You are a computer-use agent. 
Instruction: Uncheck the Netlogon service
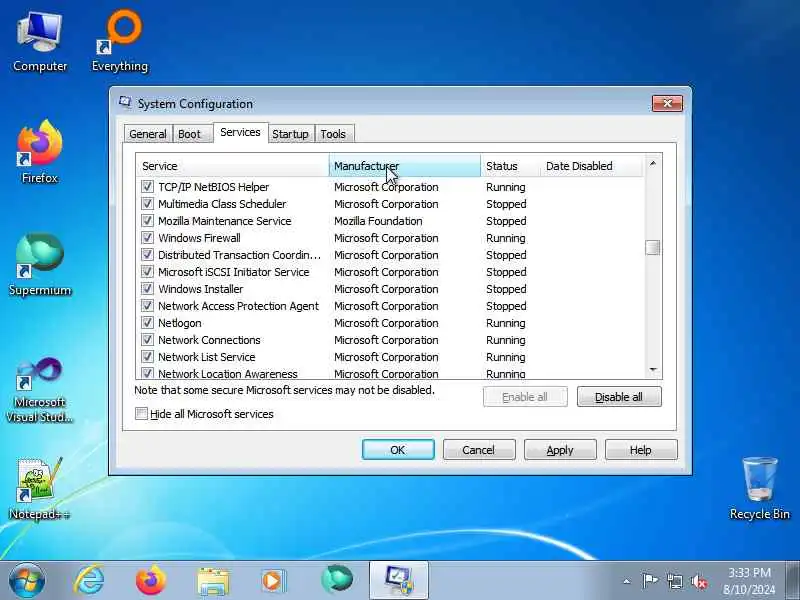pyautogui.click(x=147, y=322)
